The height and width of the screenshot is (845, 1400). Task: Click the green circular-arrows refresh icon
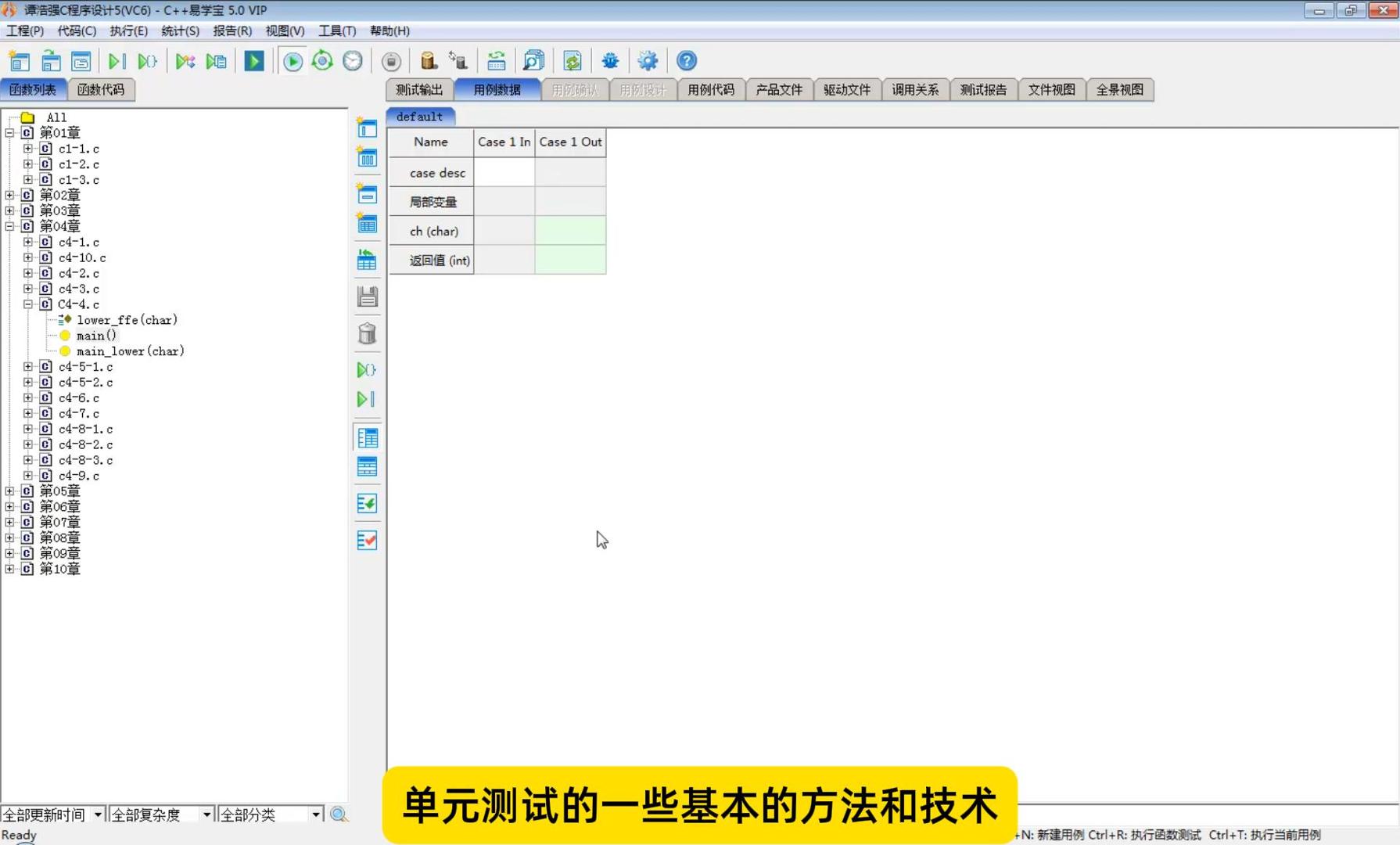[x=322, y=61]
